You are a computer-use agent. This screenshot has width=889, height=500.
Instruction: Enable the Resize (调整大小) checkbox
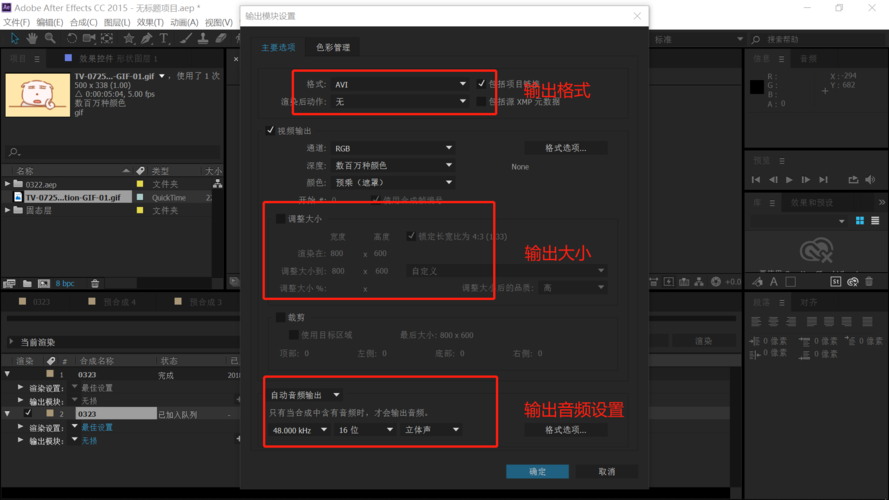click(x=280, y=219)
